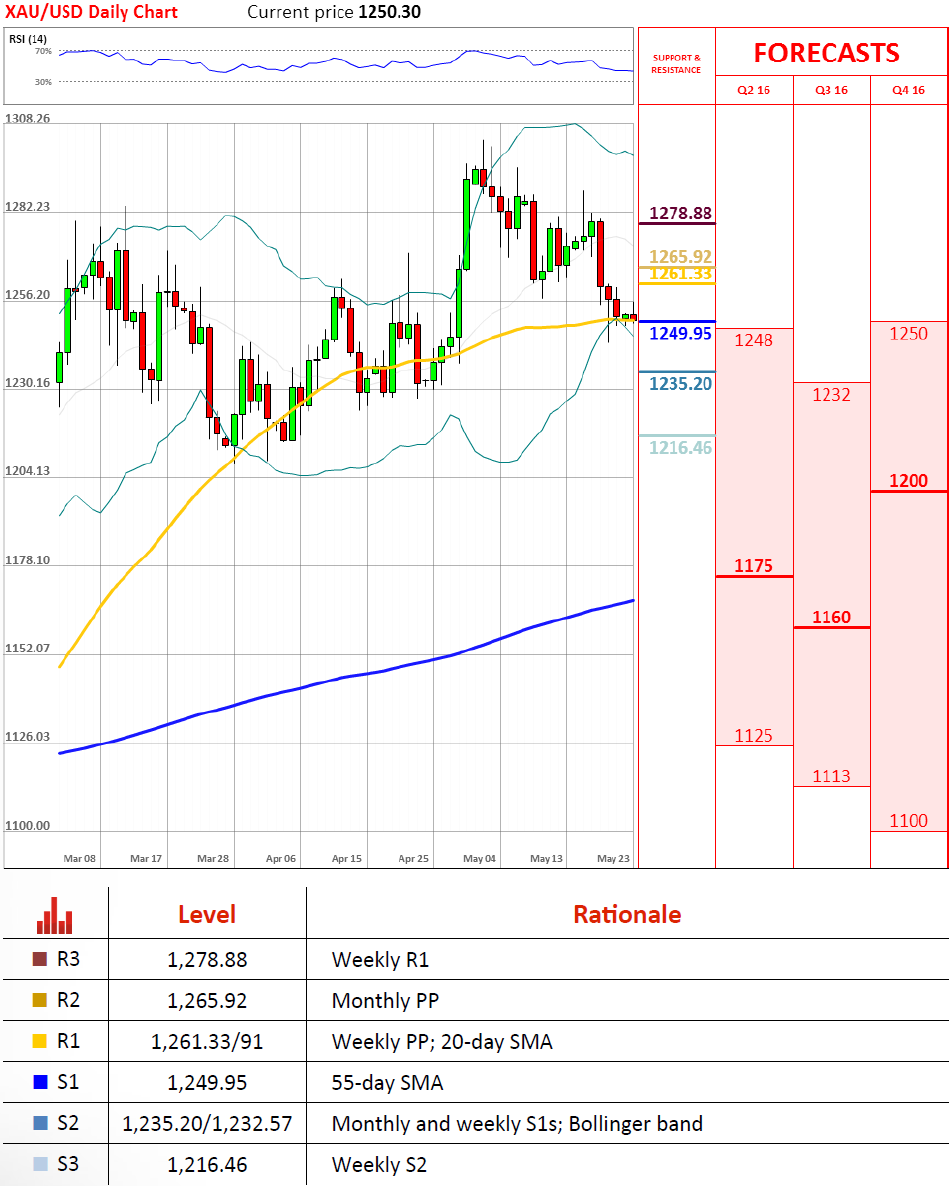The image size is (950, 1186).
Task: Click the Weekly S2 rationale cell
Action: pos(379,1164)
